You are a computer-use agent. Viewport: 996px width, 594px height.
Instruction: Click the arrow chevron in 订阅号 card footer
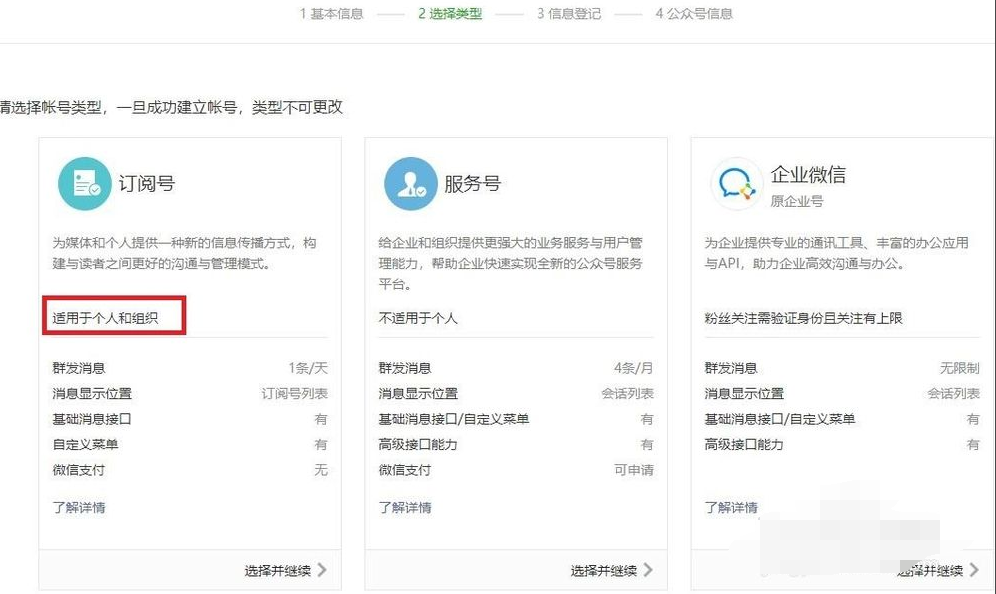pyautogui.click(x=321, y=570)
